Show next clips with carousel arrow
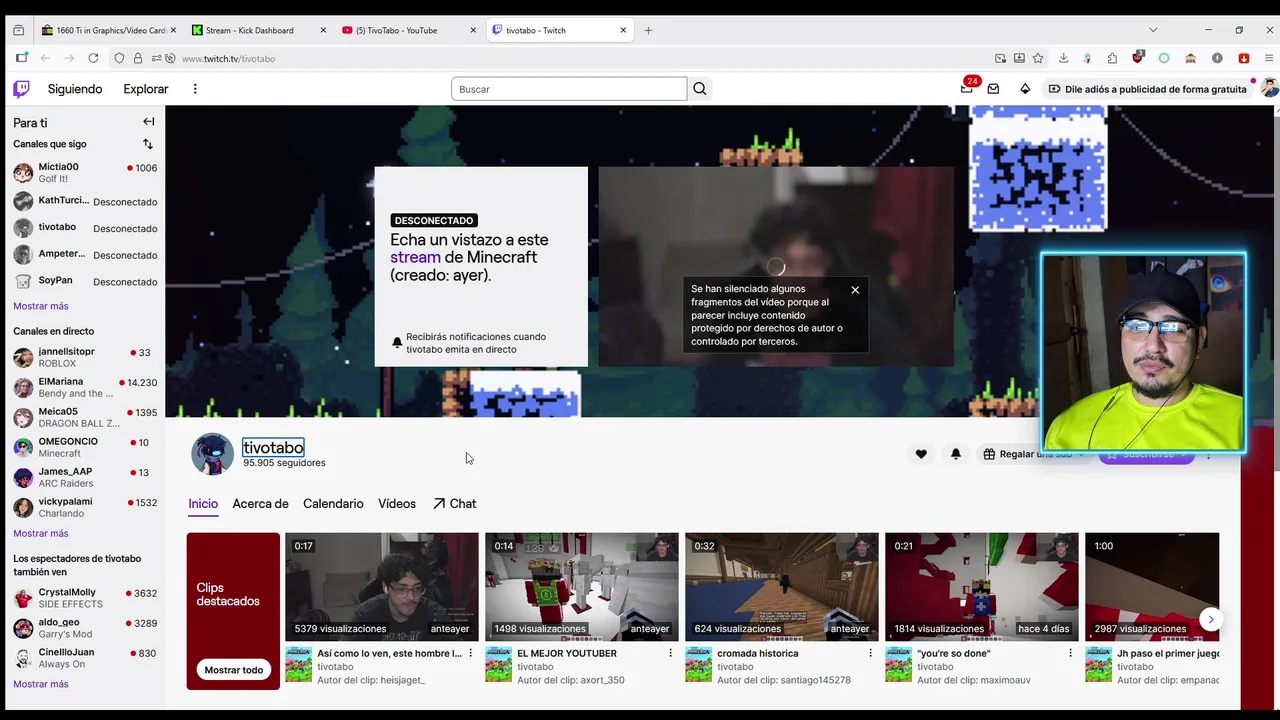The width and height of the screenshot is (1280, 720). point(1211,619)
